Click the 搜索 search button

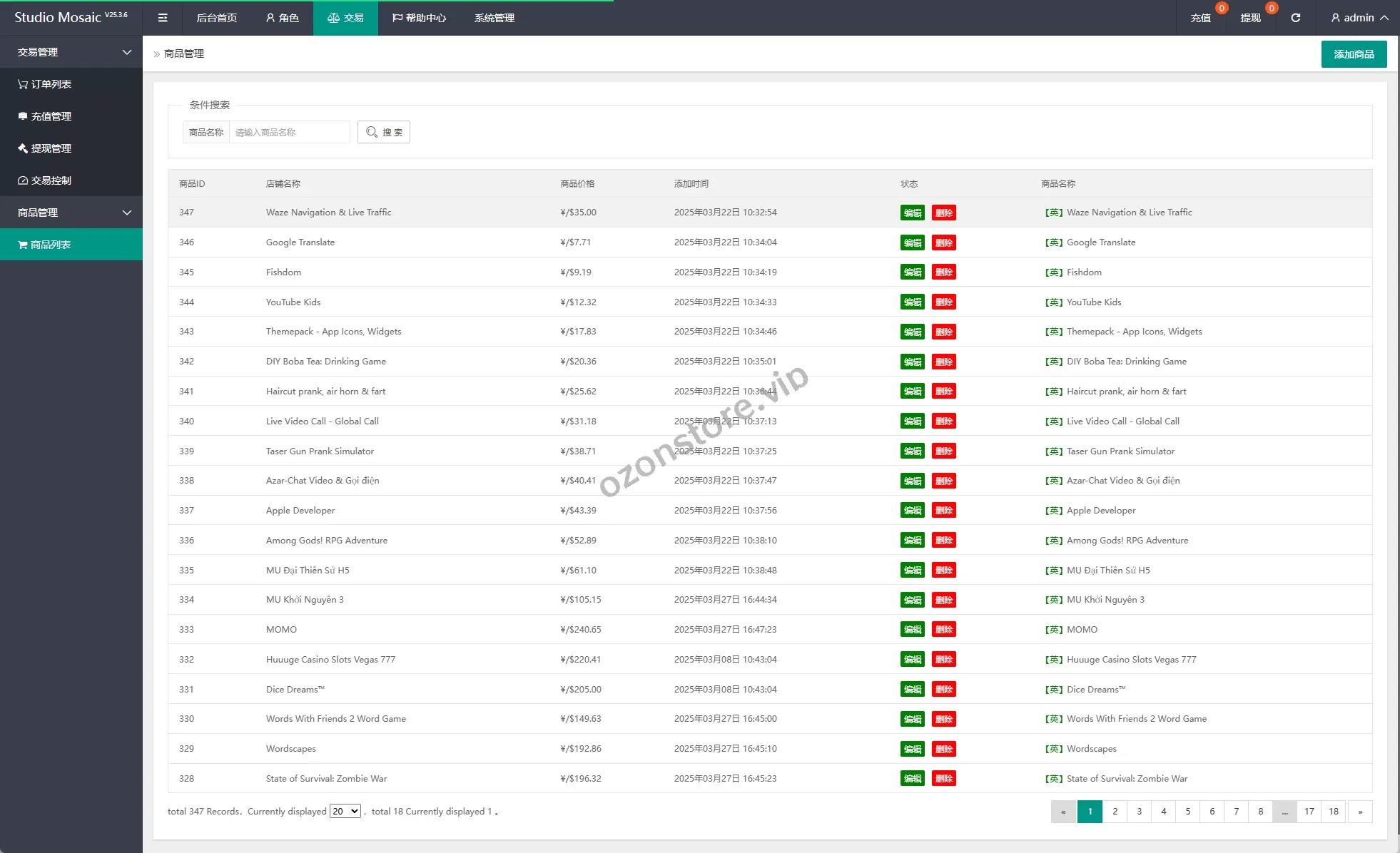[x=384, y=132]
